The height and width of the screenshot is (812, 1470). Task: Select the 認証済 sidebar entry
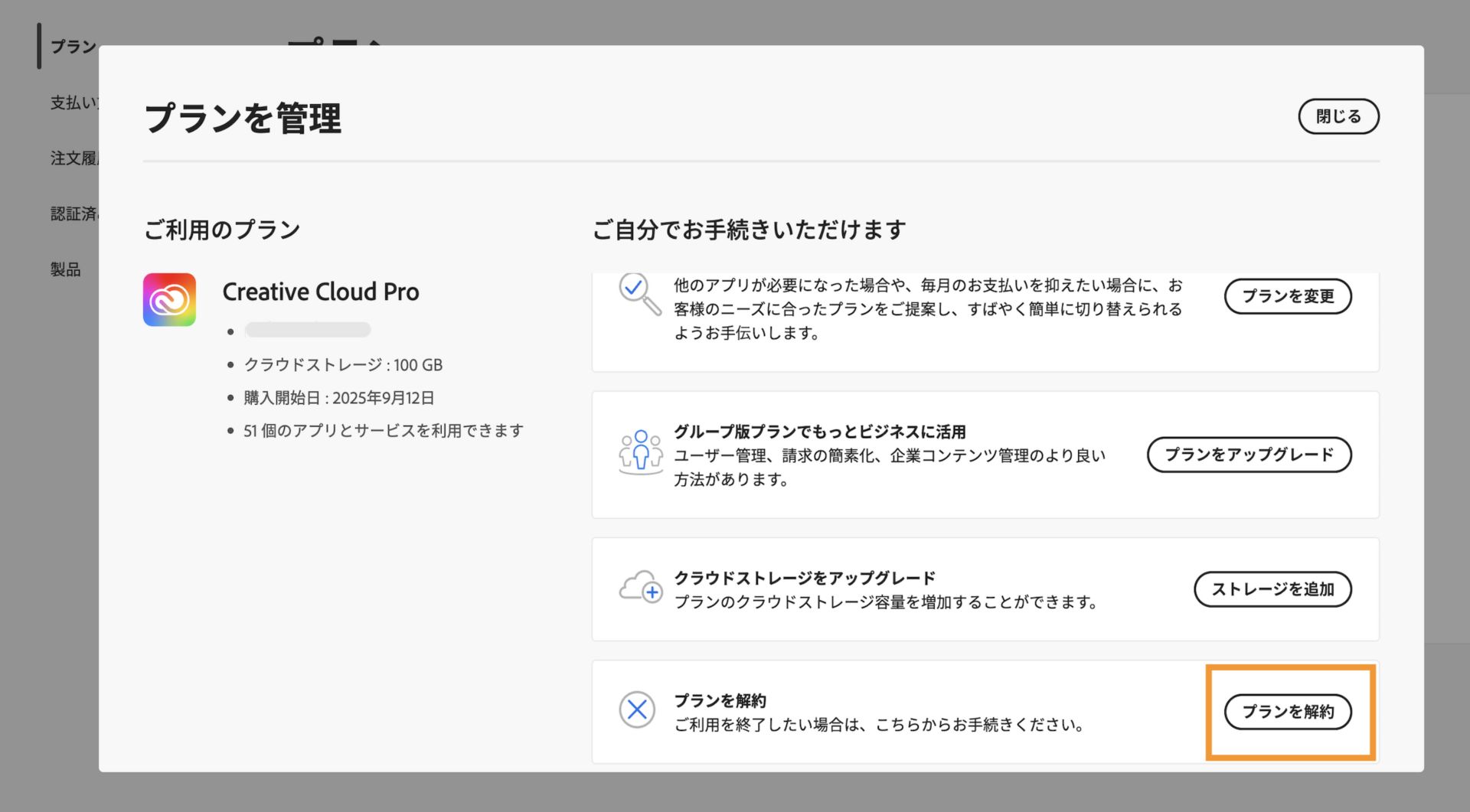(x=73, y=214)
